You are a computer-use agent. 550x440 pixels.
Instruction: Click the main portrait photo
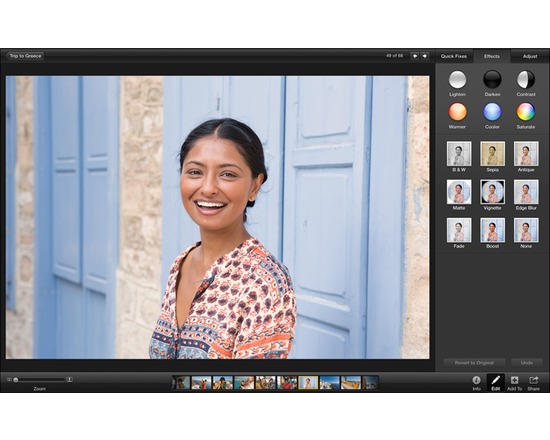pos(217,217)
